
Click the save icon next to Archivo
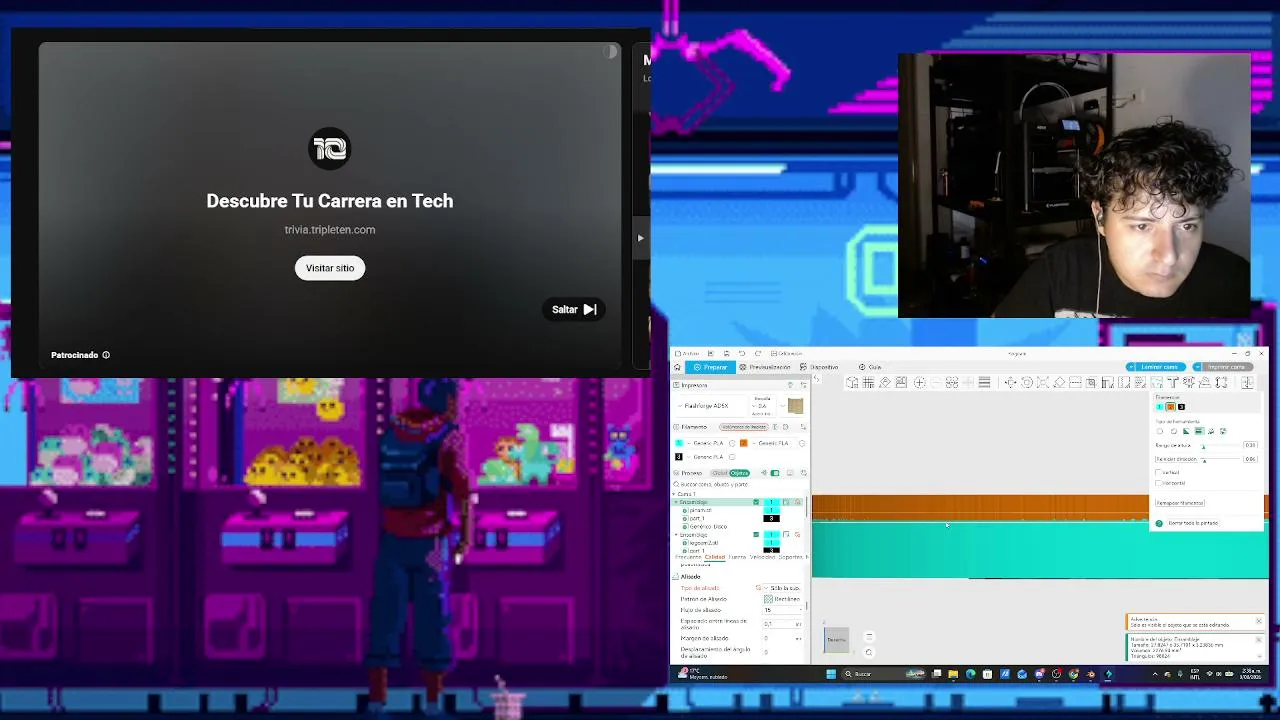726,353
